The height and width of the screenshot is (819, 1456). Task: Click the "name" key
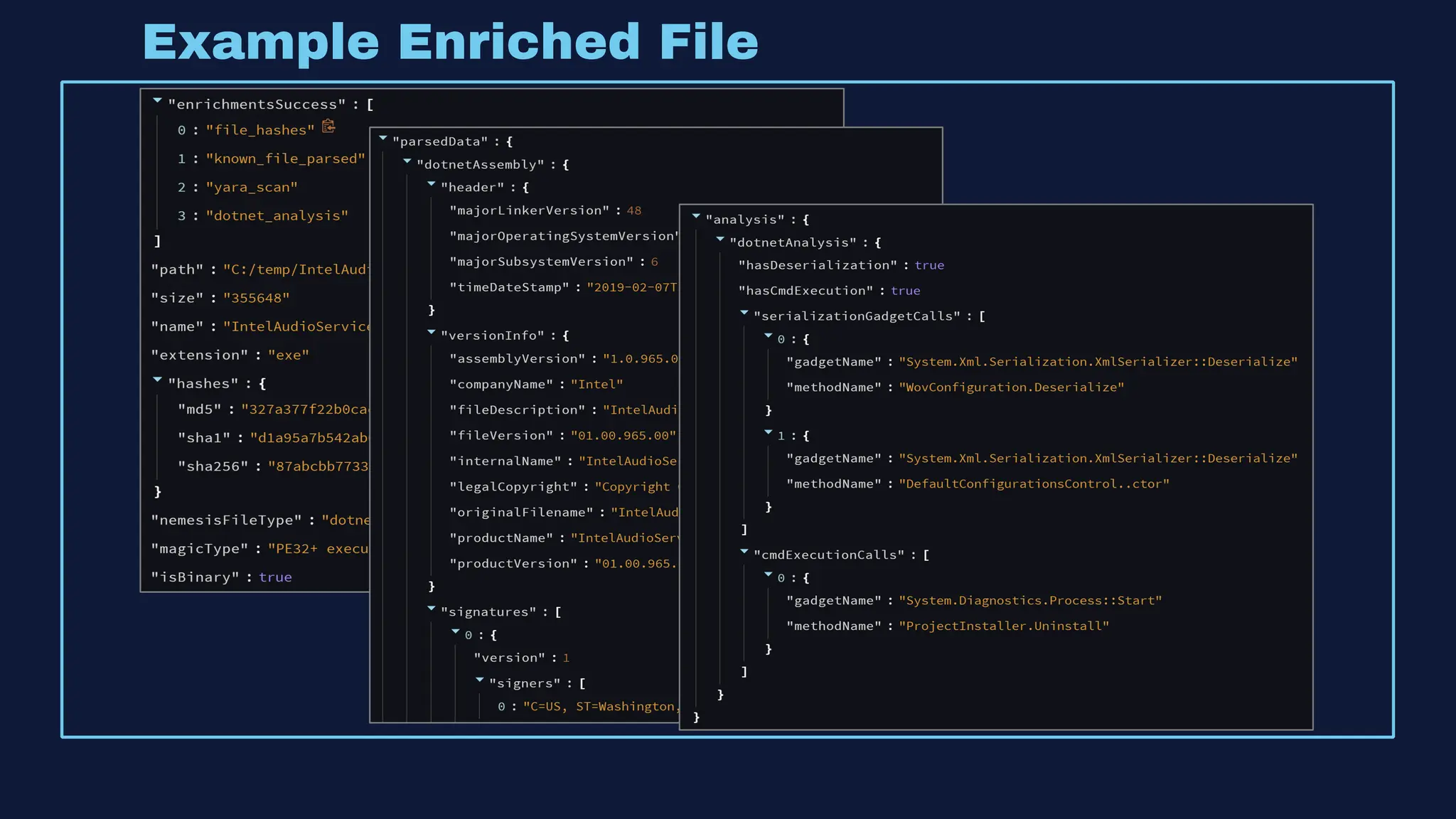177,326
